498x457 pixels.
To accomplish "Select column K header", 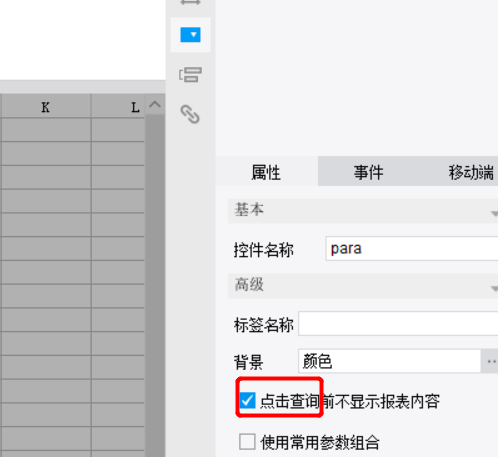I will (x=46, y=107).
